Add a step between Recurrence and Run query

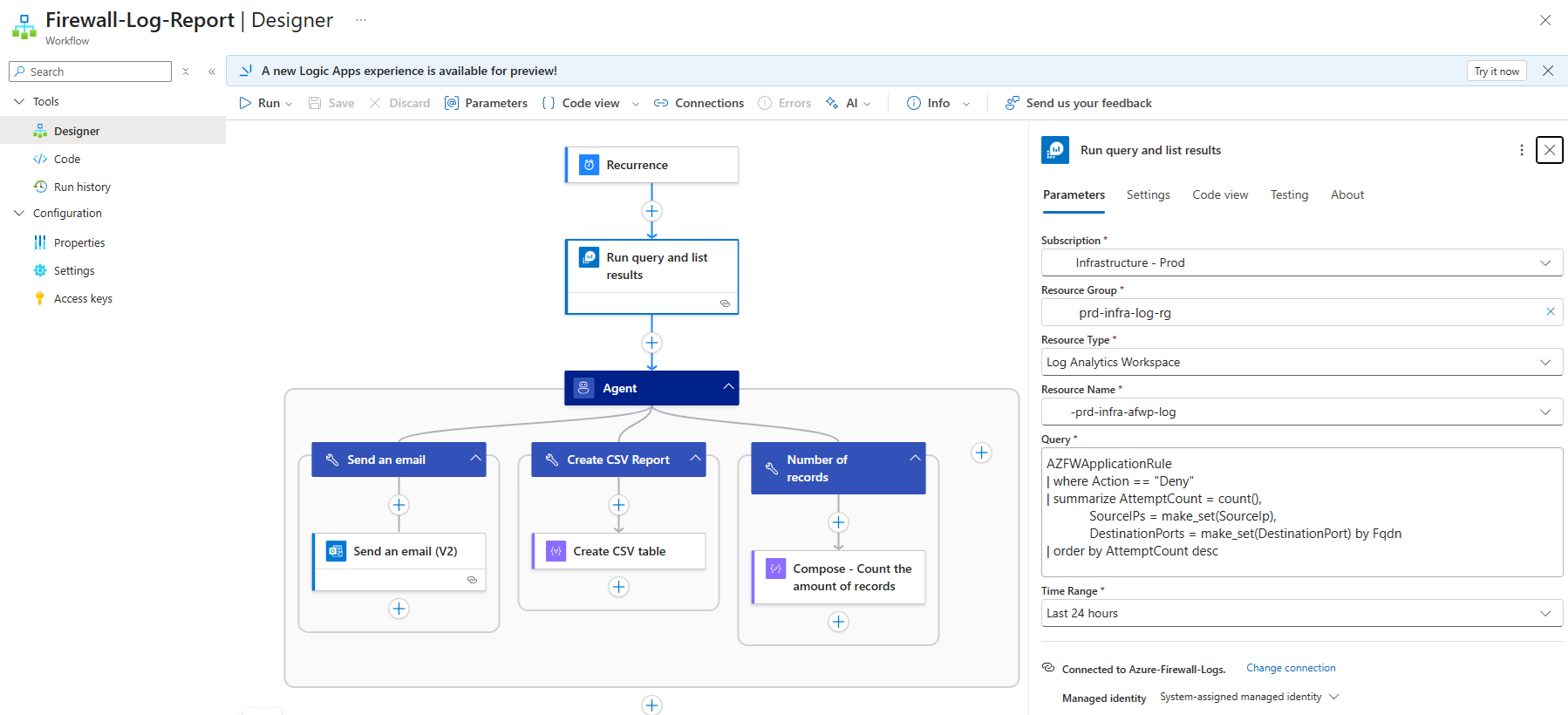pos(651,211)
